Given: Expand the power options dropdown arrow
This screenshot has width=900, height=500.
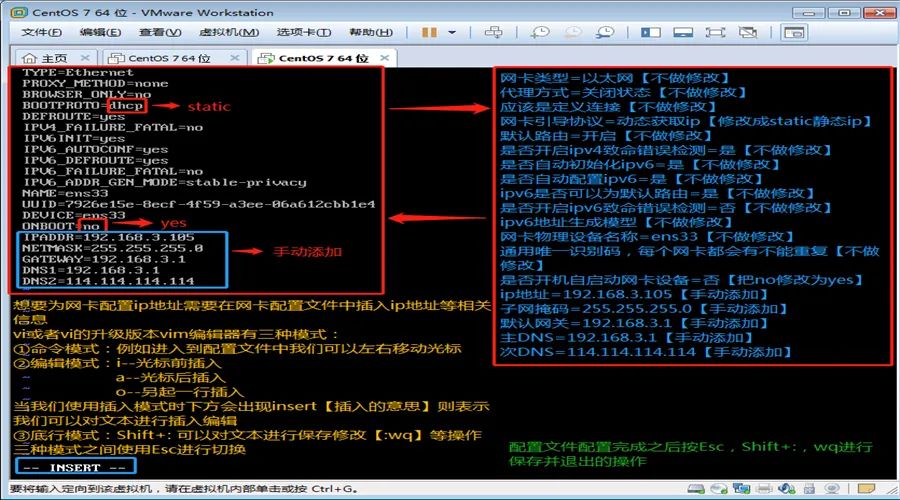Looking at the screenshot, I should click(x=452, y=32).
